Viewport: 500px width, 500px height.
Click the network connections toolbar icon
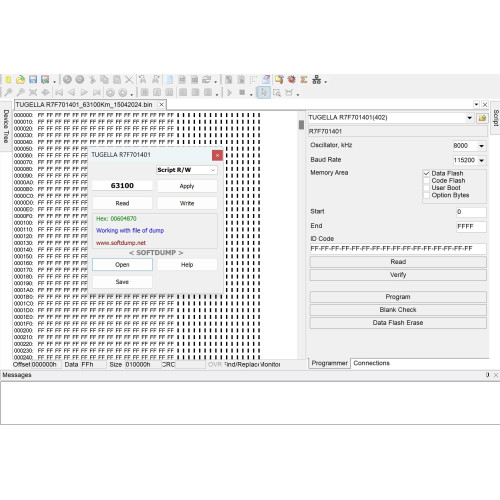[316, 79]
